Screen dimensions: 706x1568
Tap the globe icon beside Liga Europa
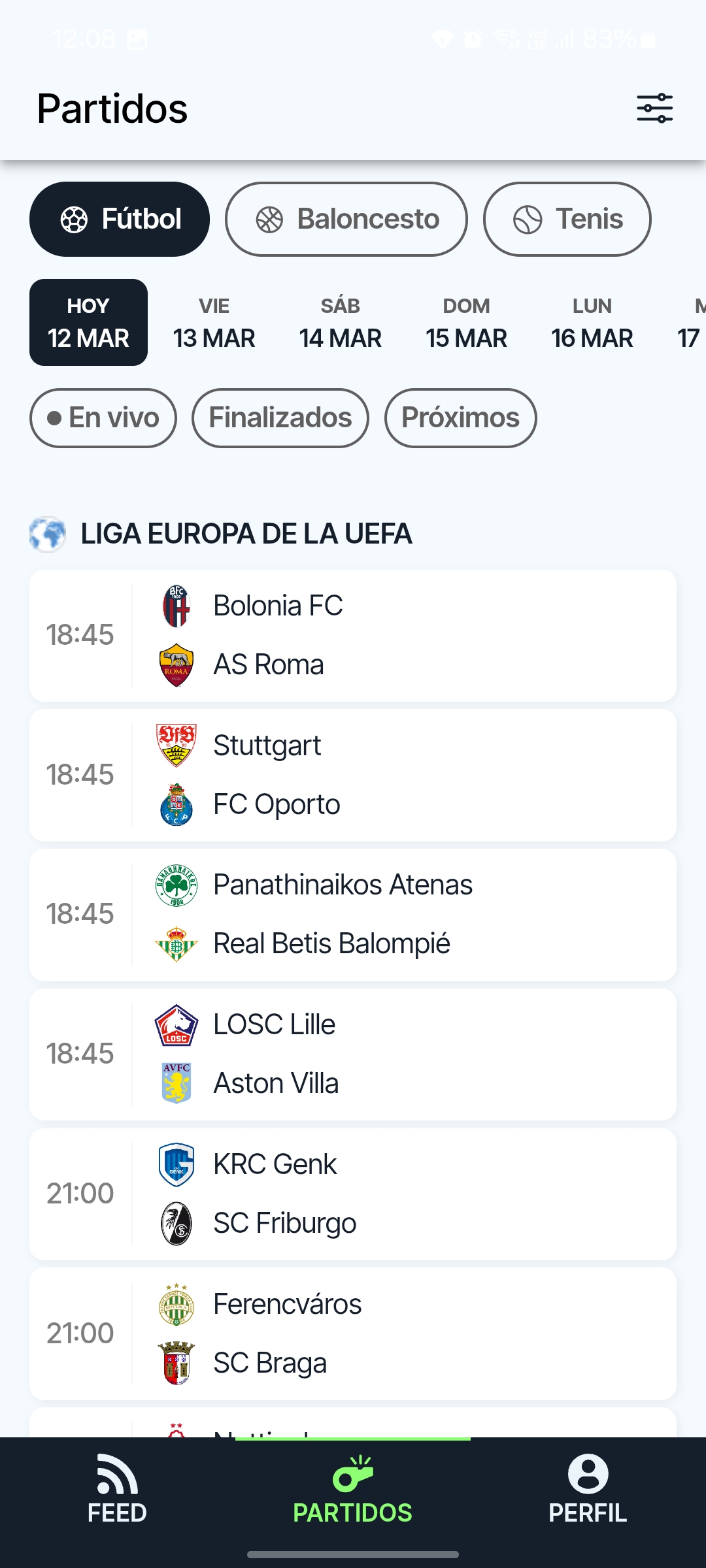pyautogui.click(x=48, y=534)
